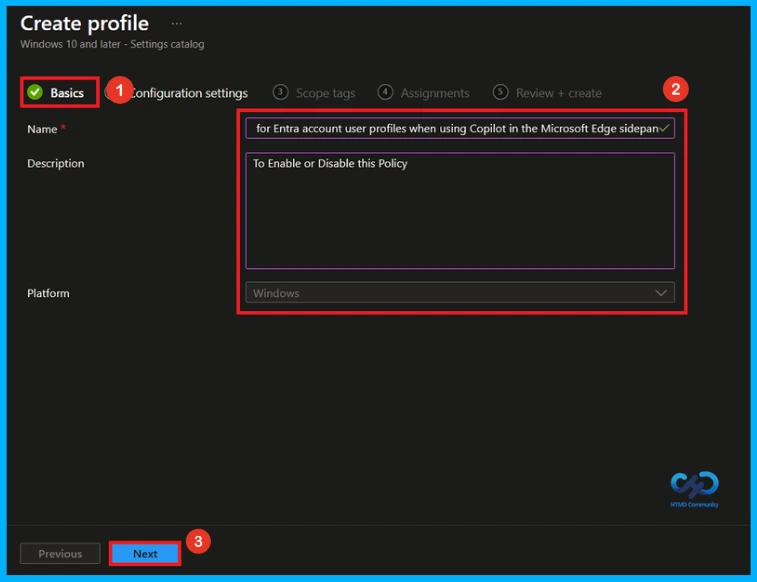This screenshot has height=582, width=757.
Task: Open the ellipsis menu beside Create profile
Action: (x=177, y=24)
